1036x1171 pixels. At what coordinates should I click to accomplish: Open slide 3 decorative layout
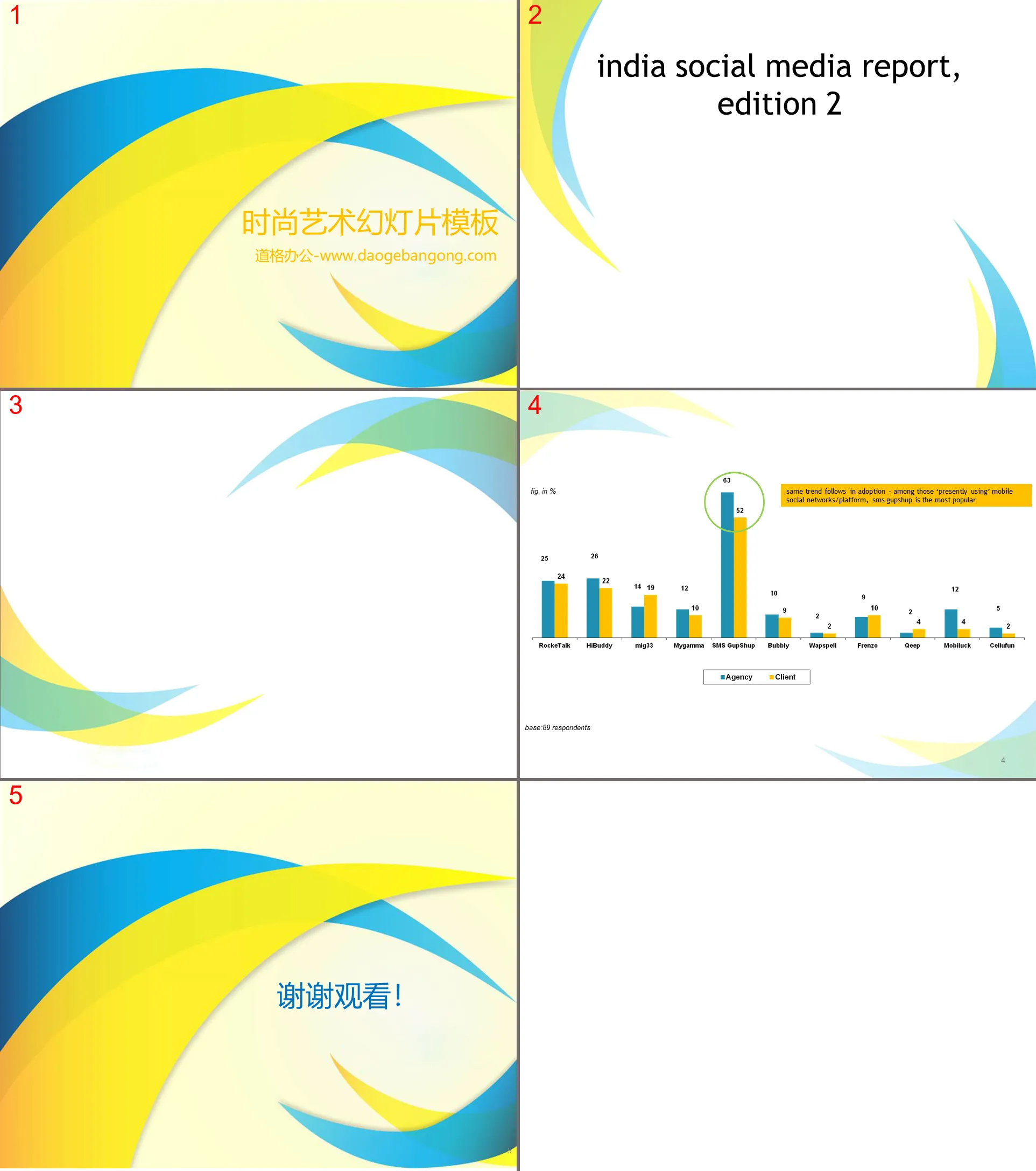(258, 585)
